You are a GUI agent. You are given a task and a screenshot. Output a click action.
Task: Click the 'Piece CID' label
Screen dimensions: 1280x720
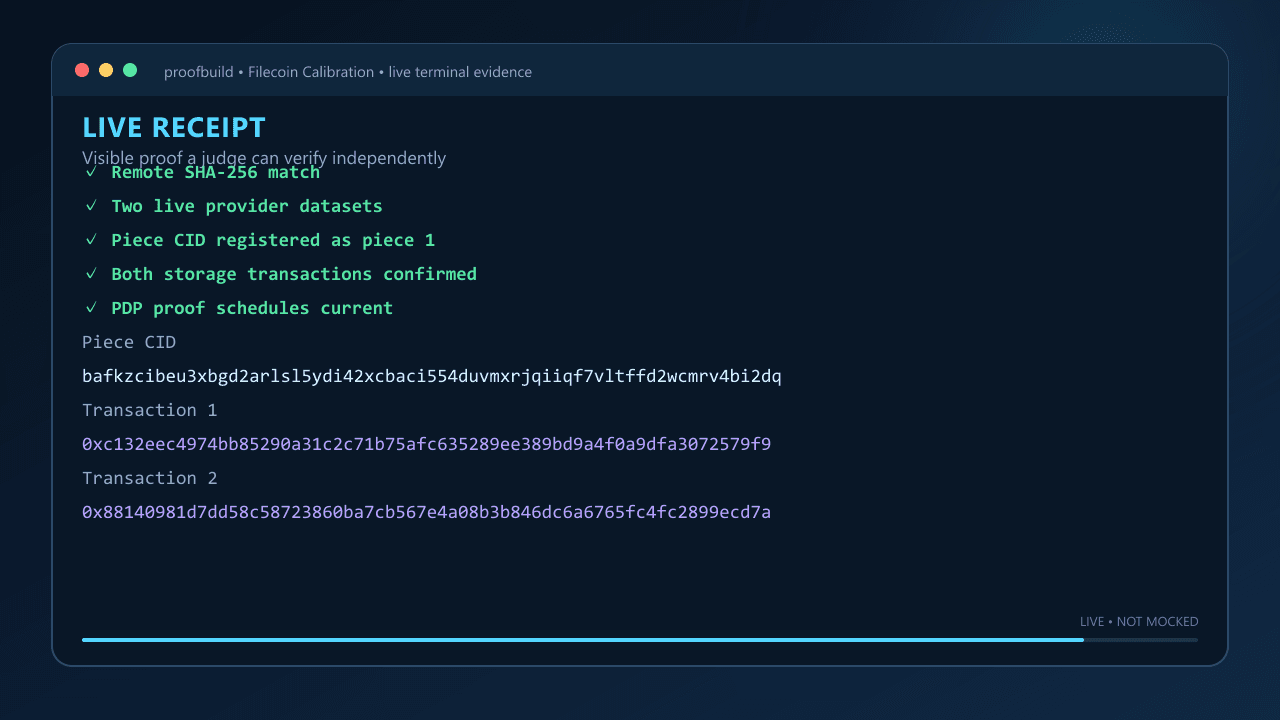point(129,342)
